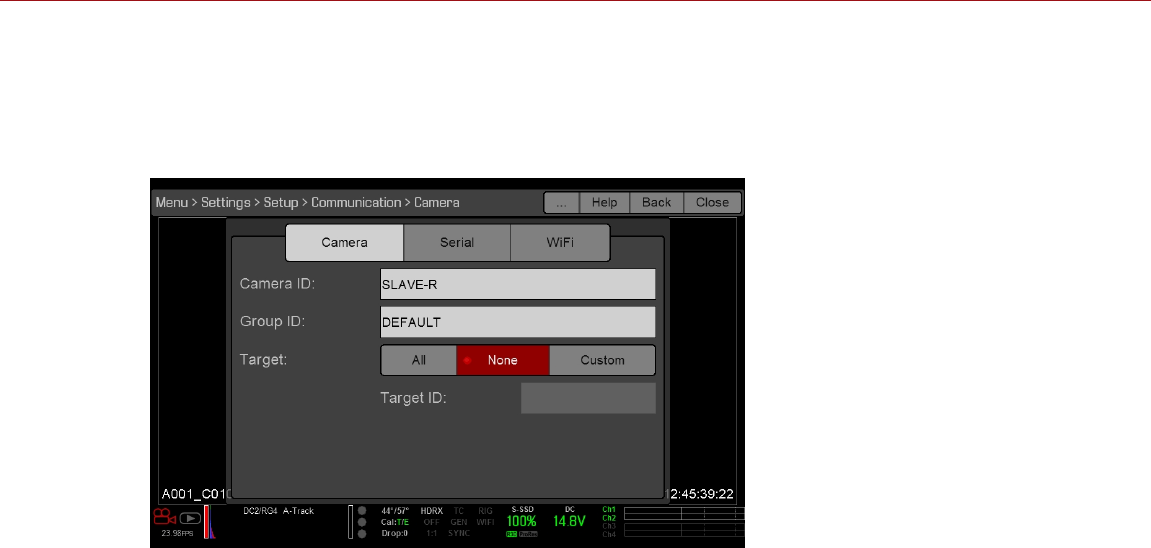The width and height of the screenshot is (1151, 548).
Task: Open the WiFi tab
Action: [560, 243]
